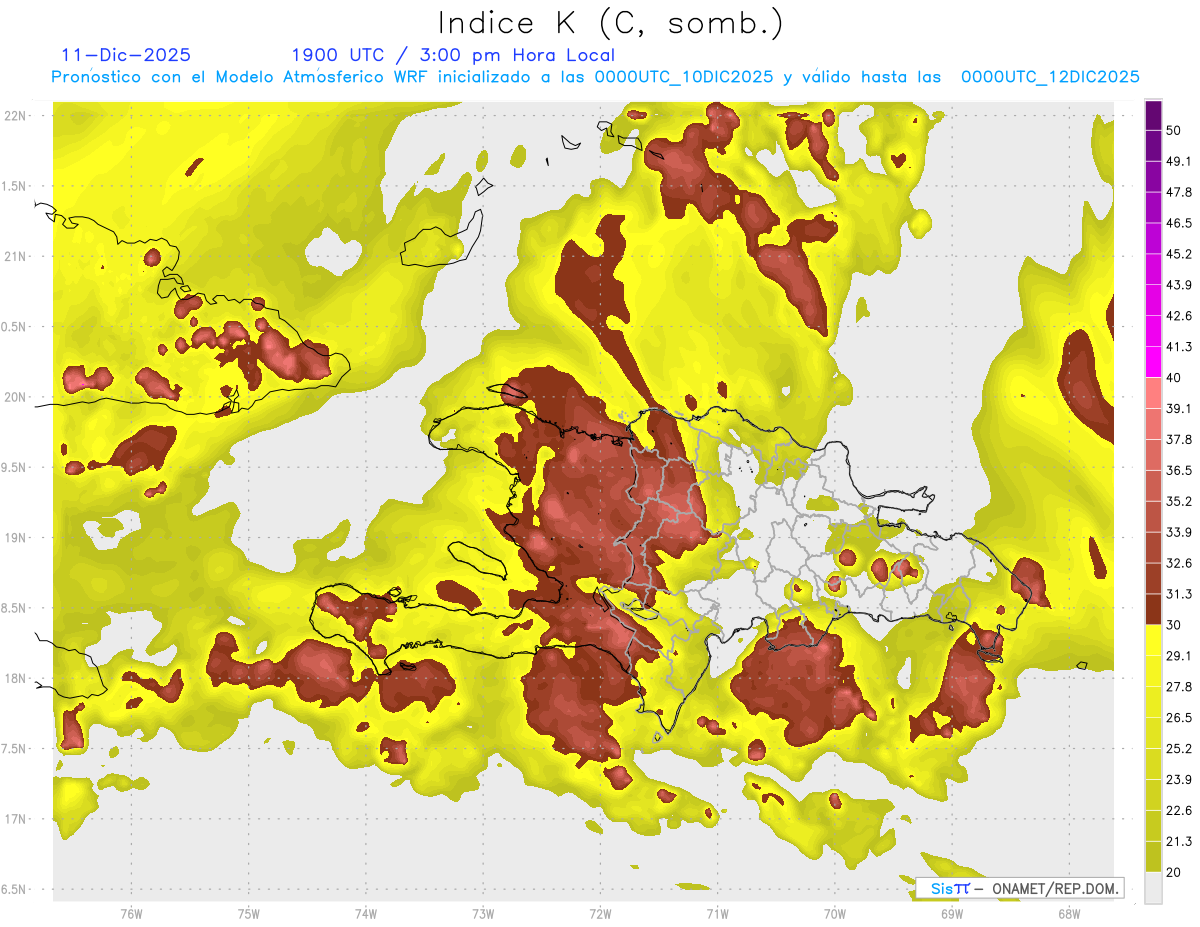
Task: Pick the bright magenta swatch between 40 and 41.3
Action: click(1153, 362)
